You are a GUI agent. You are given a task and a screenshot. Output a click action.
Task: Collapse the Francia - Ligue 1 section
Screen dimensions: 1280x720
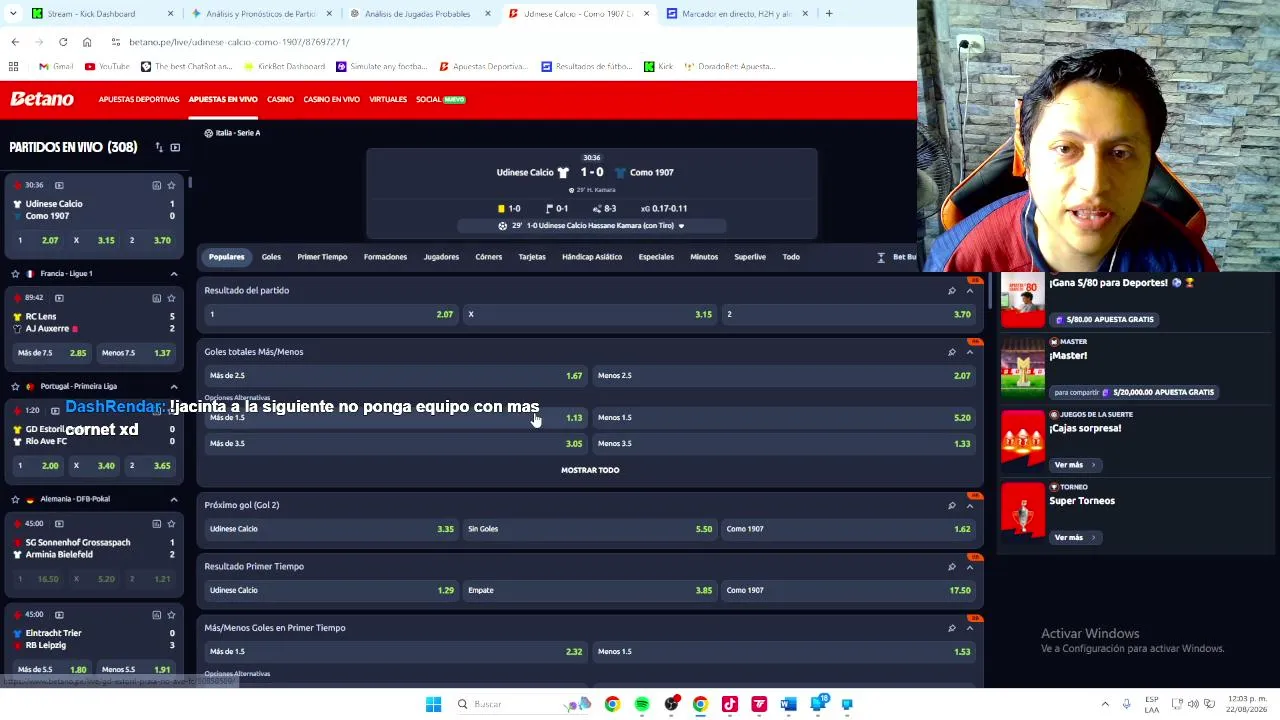pos(174,273)
